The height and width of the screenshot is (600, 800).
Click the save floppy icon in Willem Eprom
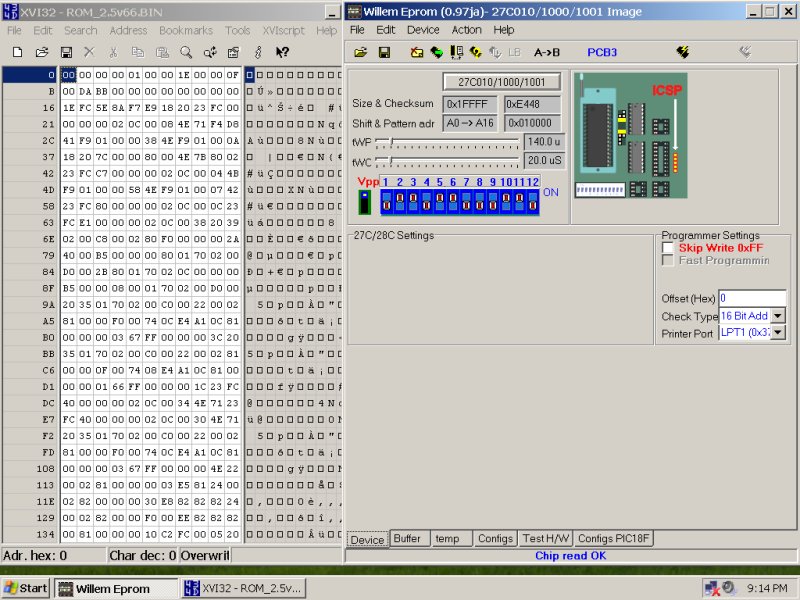point(384,52)
